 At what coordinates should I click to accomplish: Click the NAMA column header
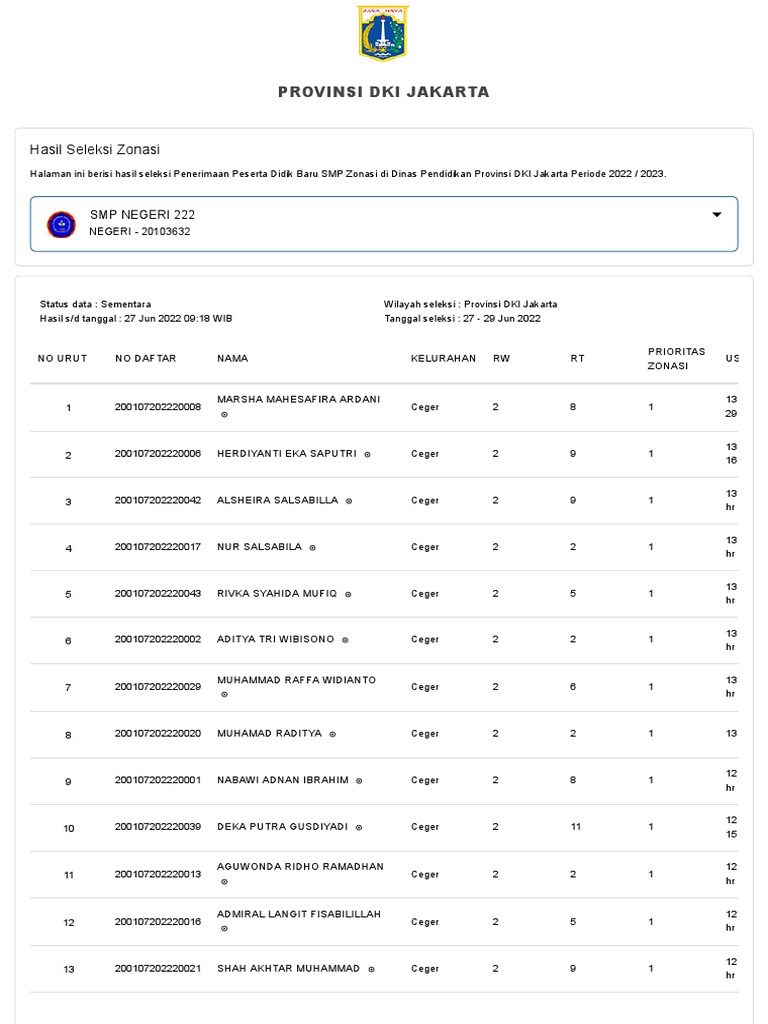coord(232,358)
